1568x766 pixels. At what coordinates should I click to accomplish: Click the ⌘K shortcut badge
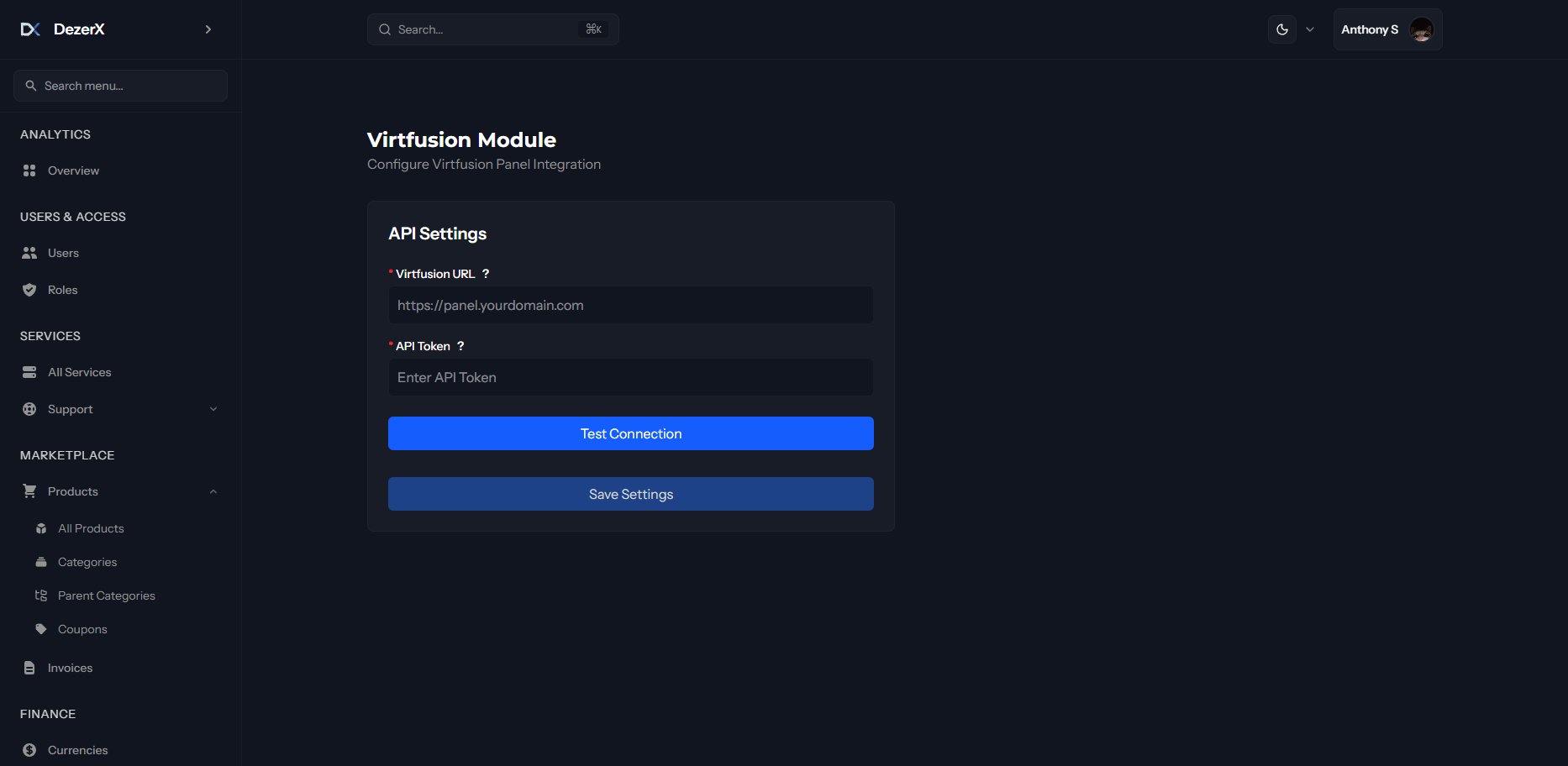pos(593,29)
